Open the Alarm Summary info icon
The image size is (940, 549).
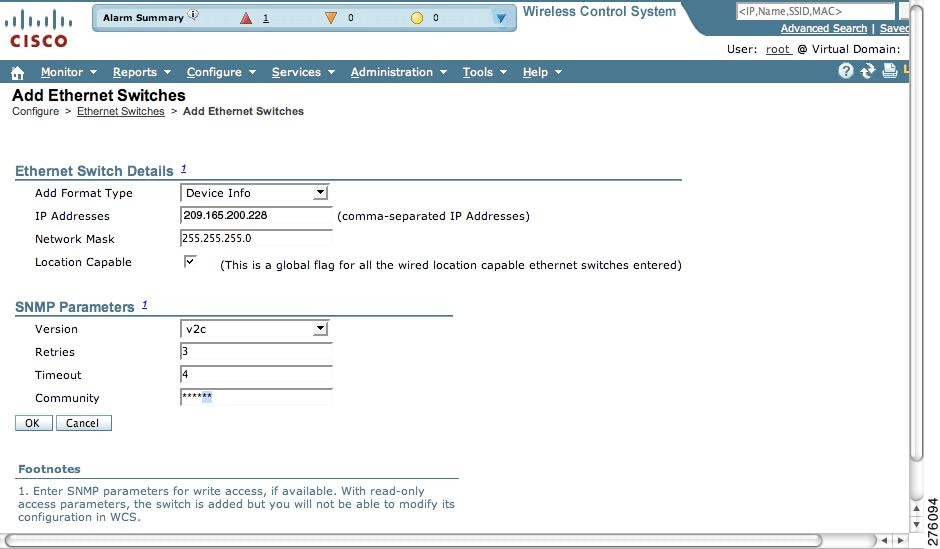pyautogui.click(x=193, y=14)
